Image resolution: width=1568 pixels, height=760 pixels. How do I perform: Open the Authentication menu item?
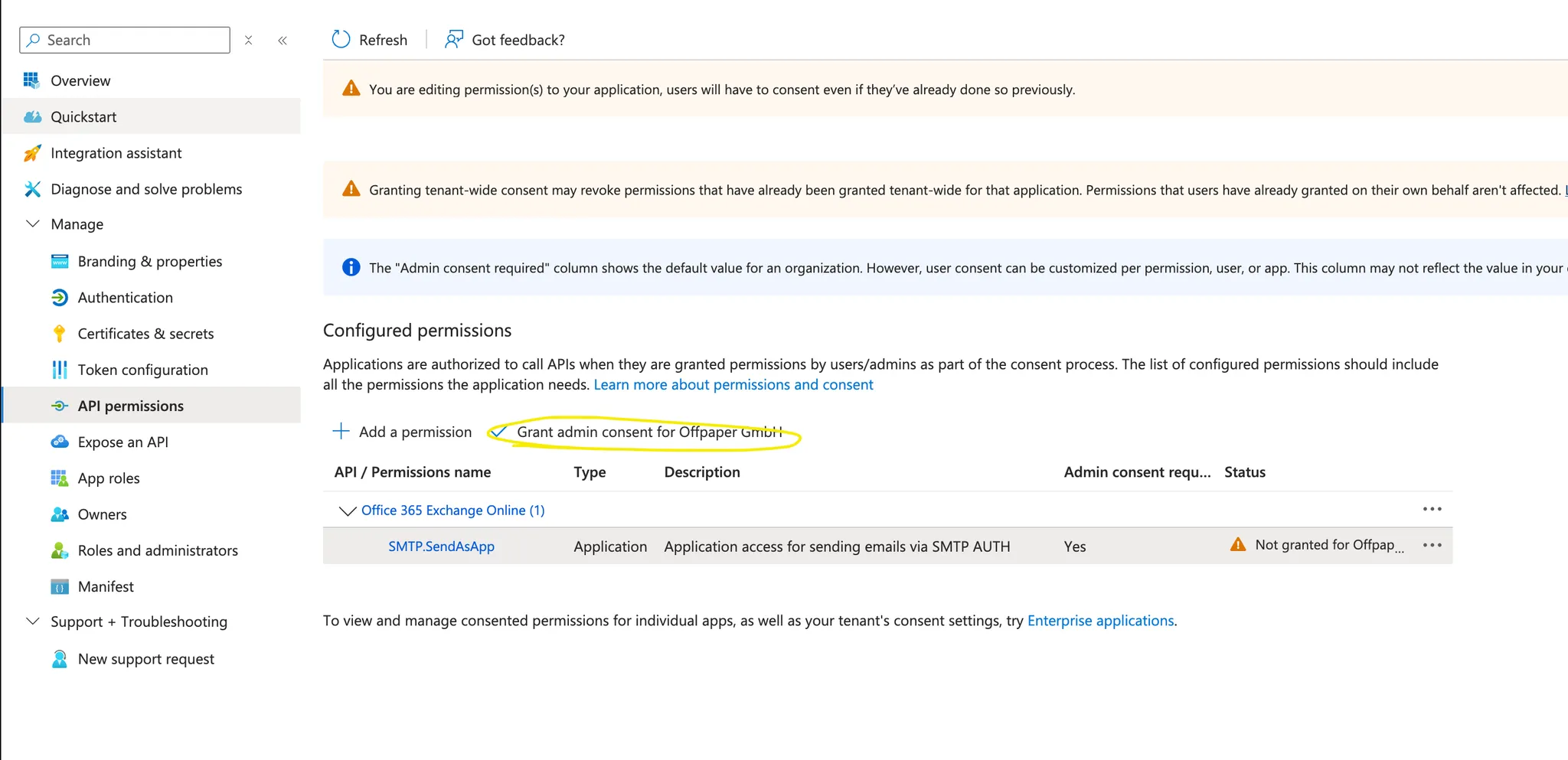click(126, 298)
